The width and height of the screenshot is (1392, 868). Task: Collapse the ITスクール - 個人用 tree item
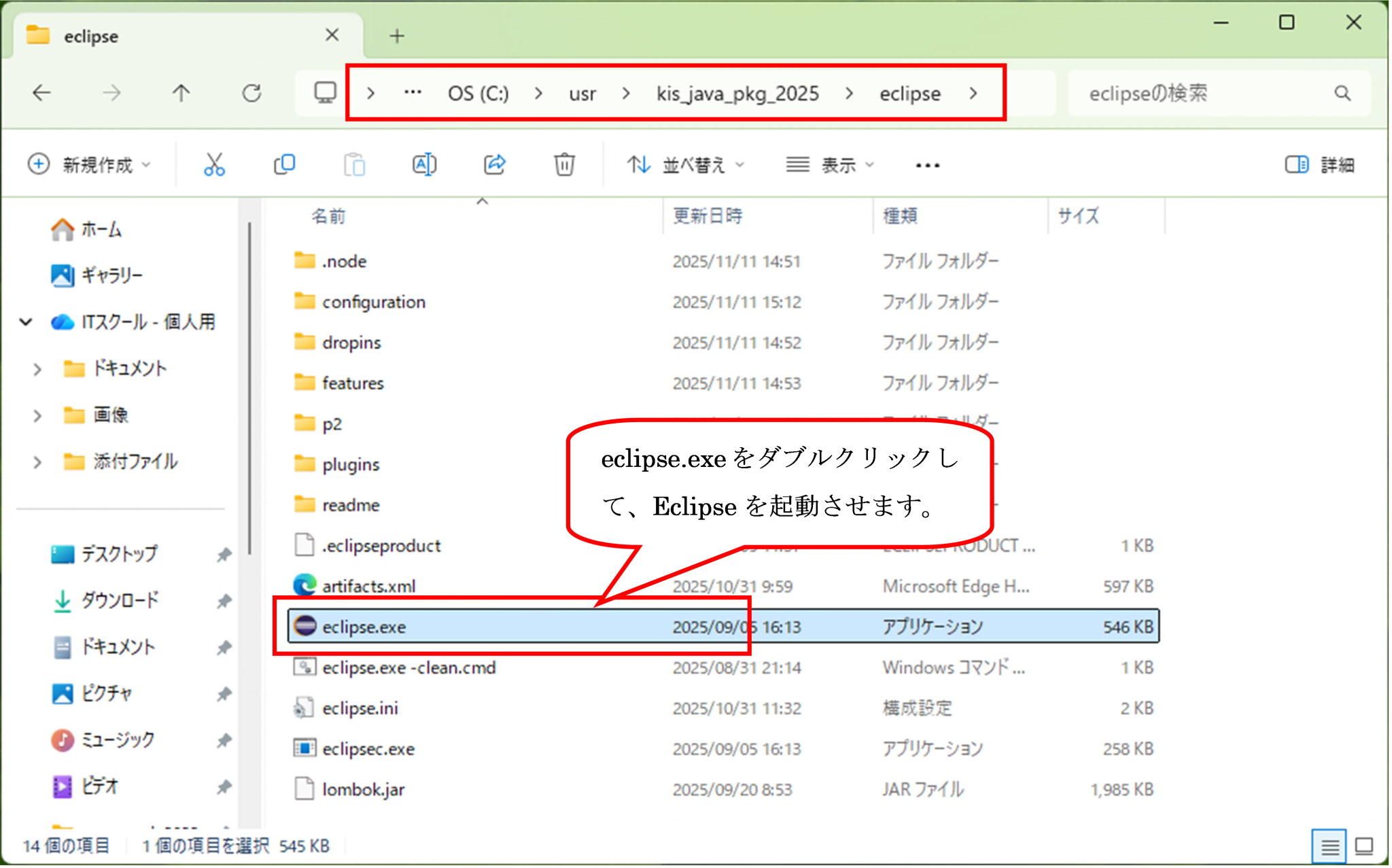pyautogui.click(x=25, y=322)
